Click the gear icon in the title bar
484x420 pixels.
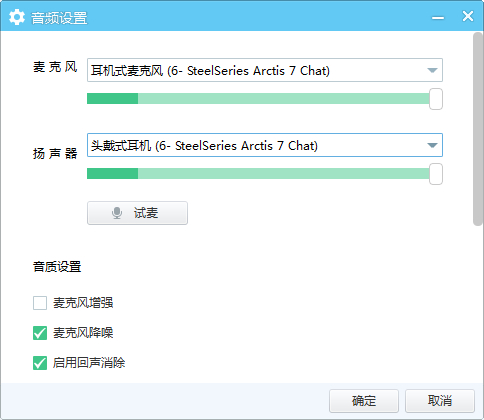(x=17, y=17)
